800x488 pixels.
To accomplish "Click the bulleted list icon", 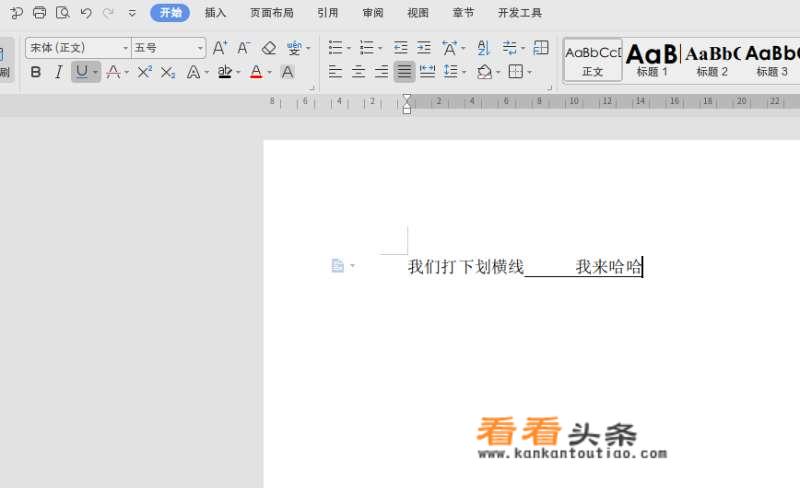I will 335,48.
